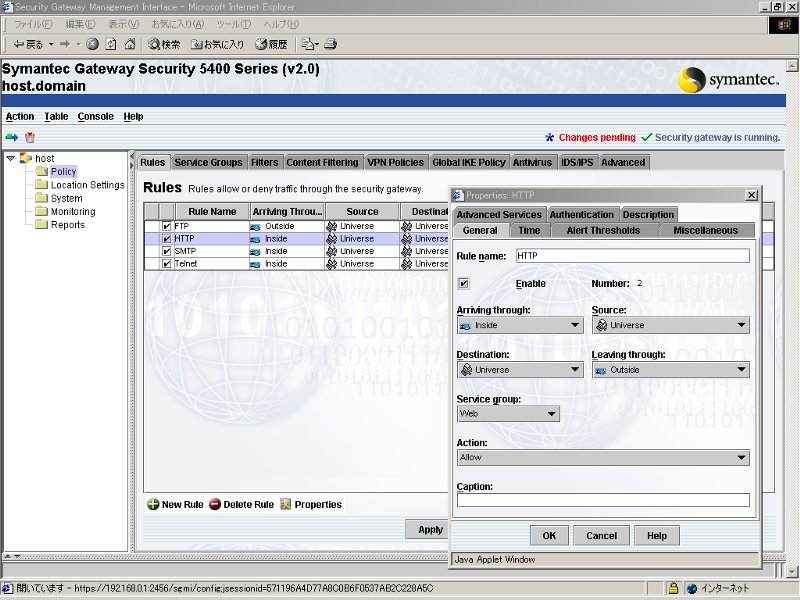Open the Arriving through dropdown
This screenshot has width=800, height=600.
(520, 325)
